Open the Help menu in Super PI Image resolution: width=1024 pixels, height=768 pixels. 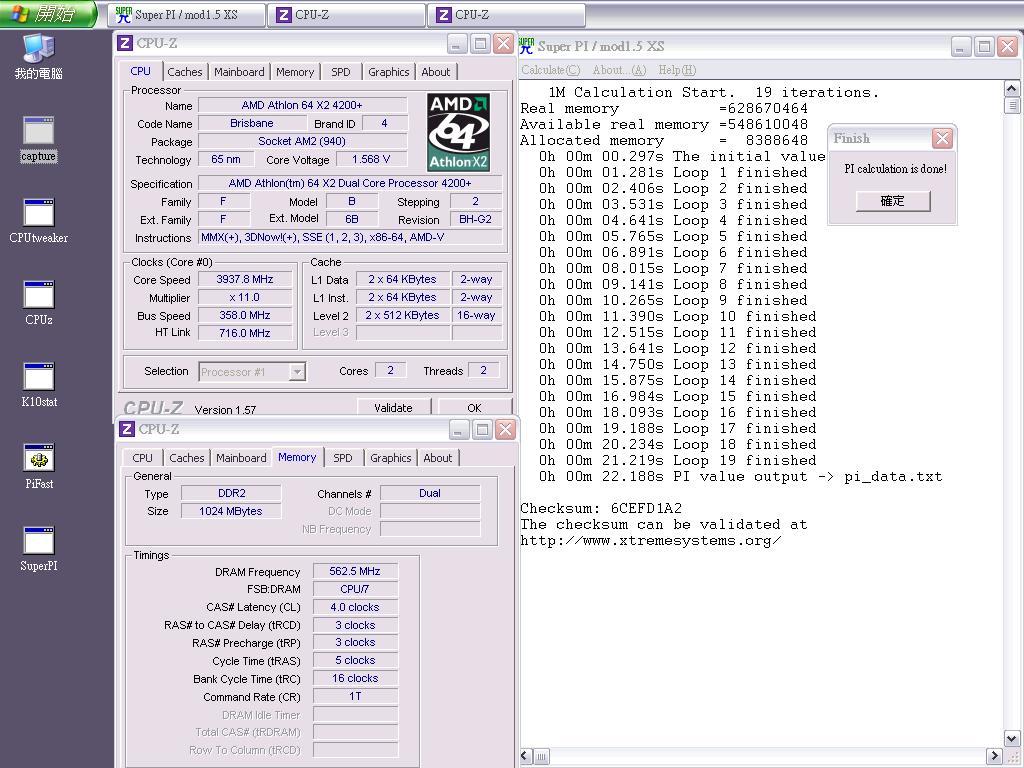(x=677, y=70)
